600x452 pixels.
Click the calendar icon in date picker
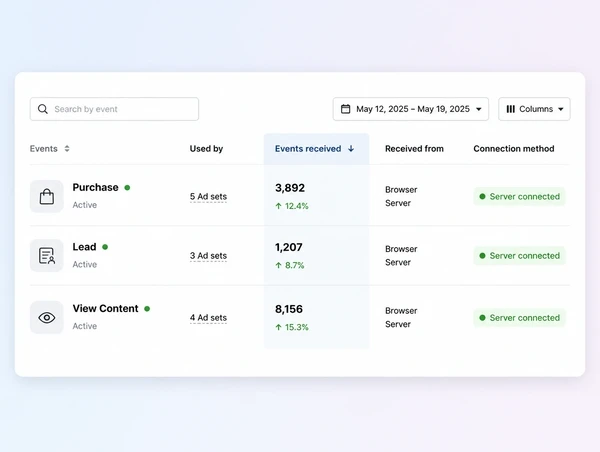pyautogui.click(x=346, y=109)
